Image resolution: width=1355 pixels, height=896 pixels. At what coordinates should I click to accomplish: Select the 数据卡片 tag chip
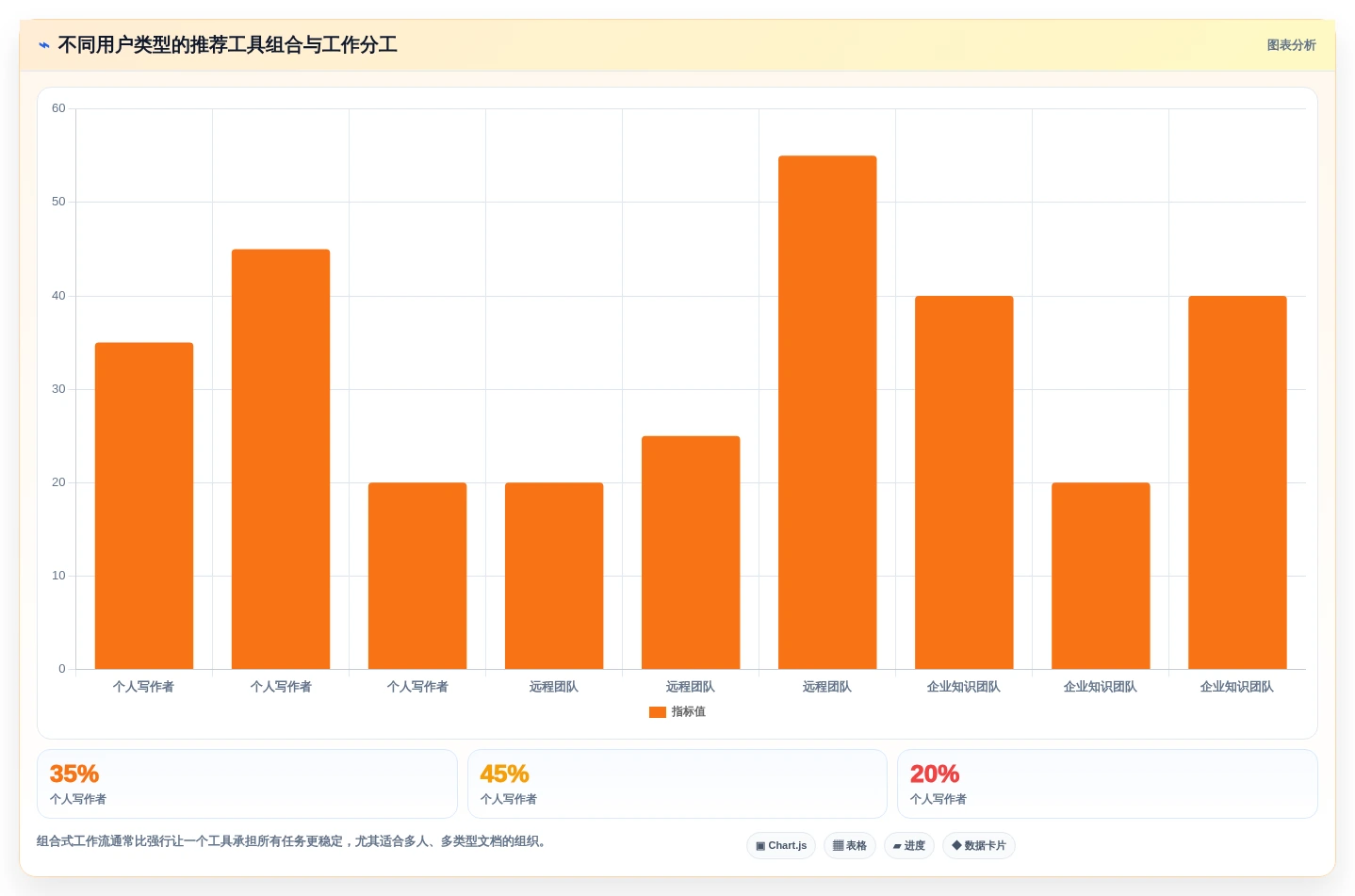pyautogui.click(x=979, y=846)
